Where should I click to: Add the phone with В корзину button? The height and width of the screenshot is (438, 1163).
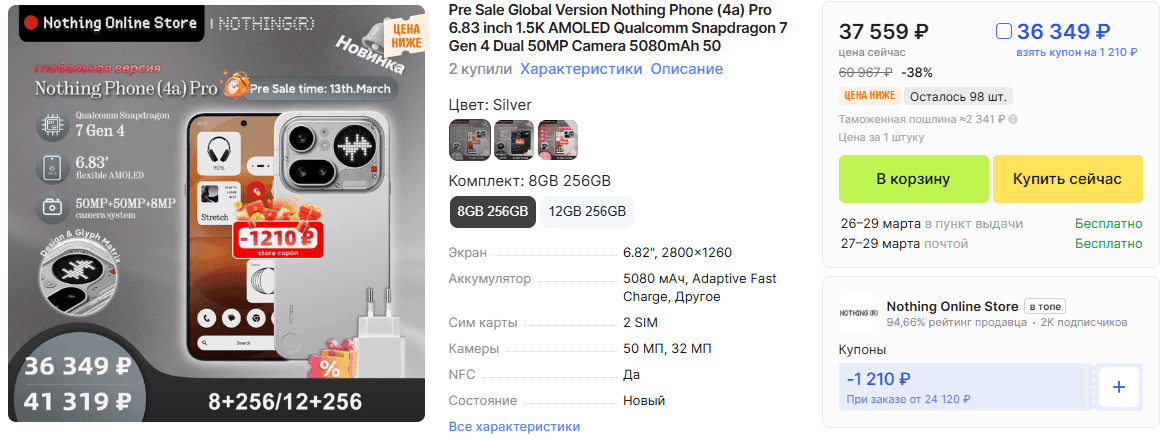(x=913, y=179)
